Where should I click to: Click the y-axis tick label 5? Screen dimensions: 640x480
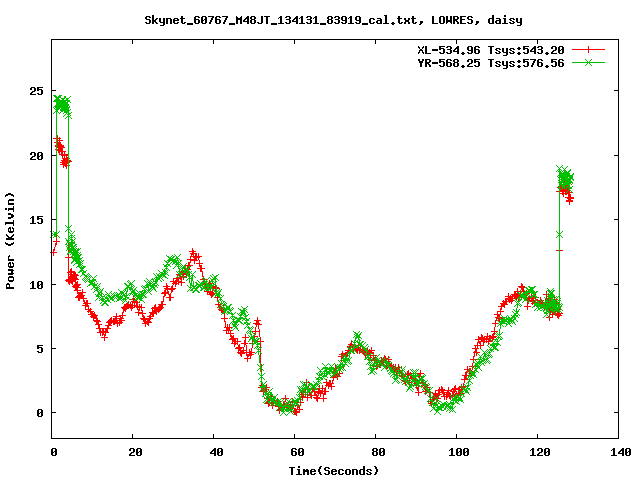point(40,349)
